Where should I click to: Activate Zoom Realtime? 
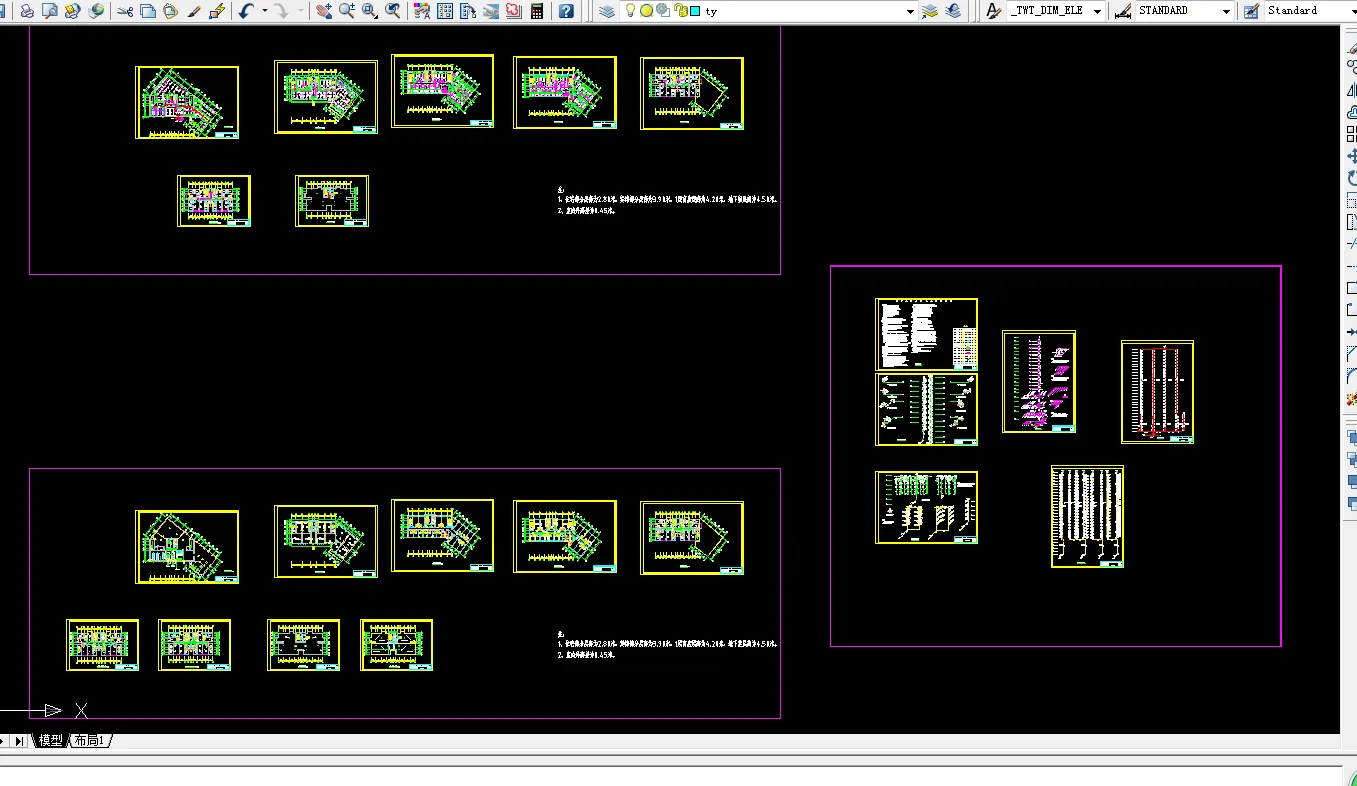[x=347, y=11]
